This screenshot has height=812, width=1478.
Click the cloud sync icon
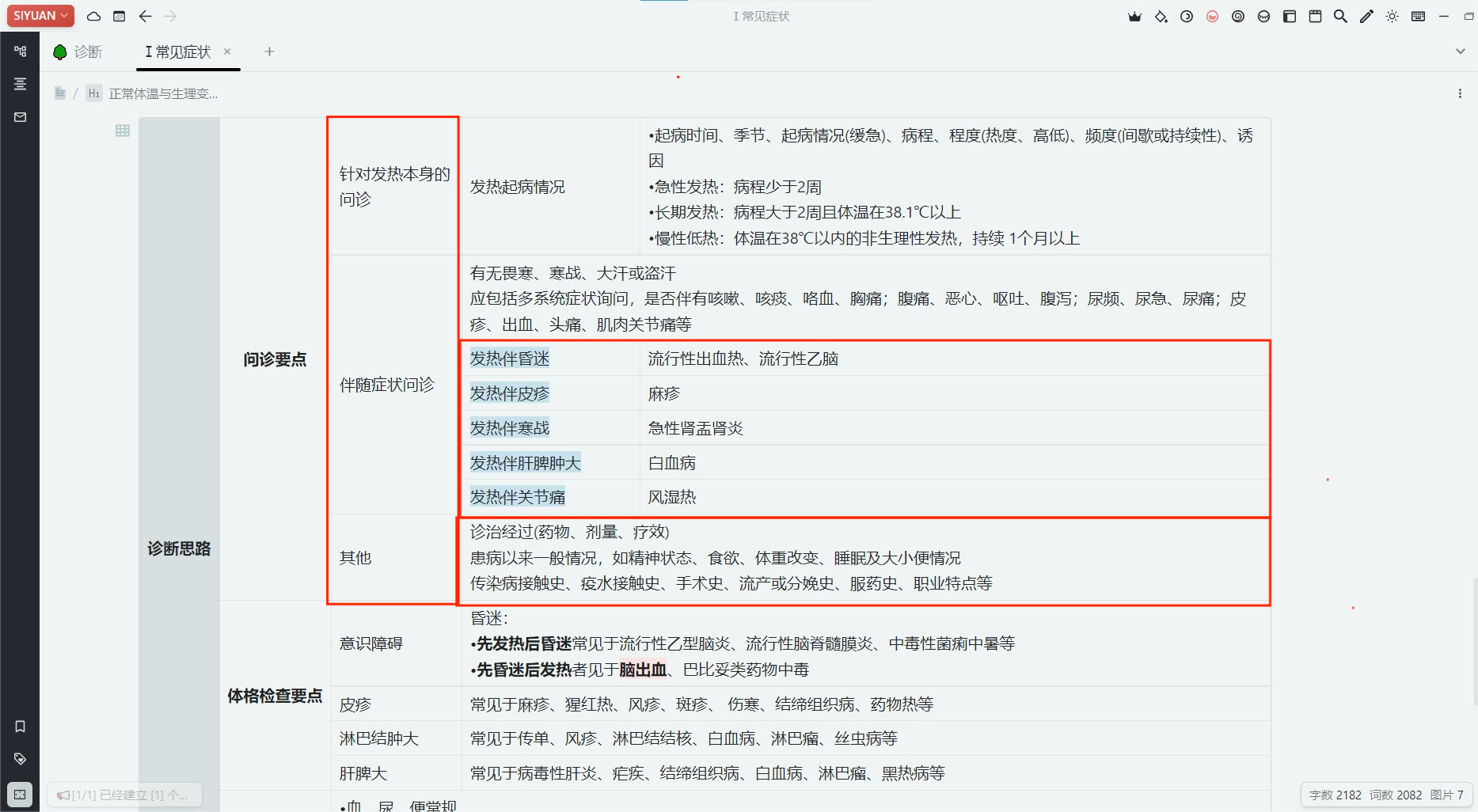point(93,16)
